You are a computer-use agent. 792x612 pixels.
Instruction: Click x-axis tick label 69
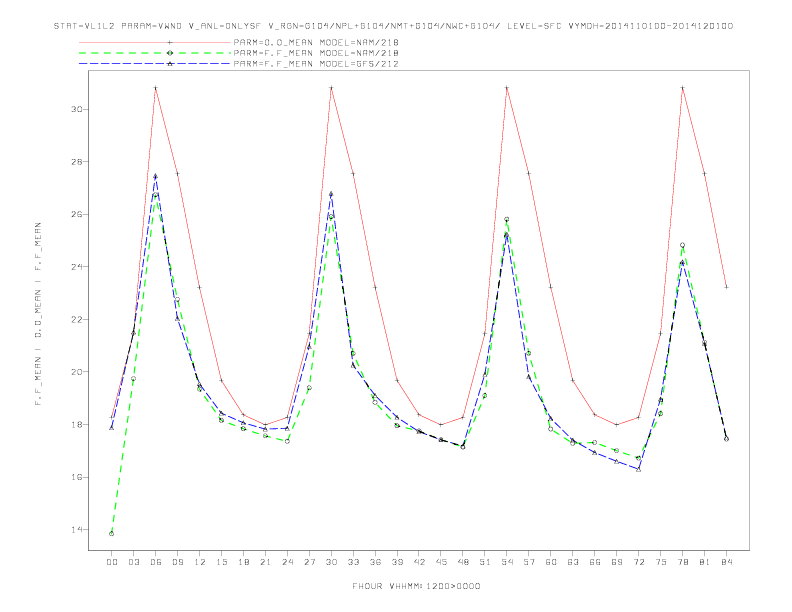(x=617, y=562)
